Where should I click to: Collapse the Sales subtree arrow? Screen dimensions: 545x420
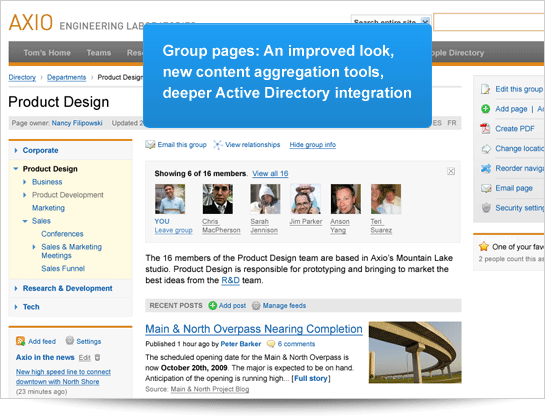point(25,221)
